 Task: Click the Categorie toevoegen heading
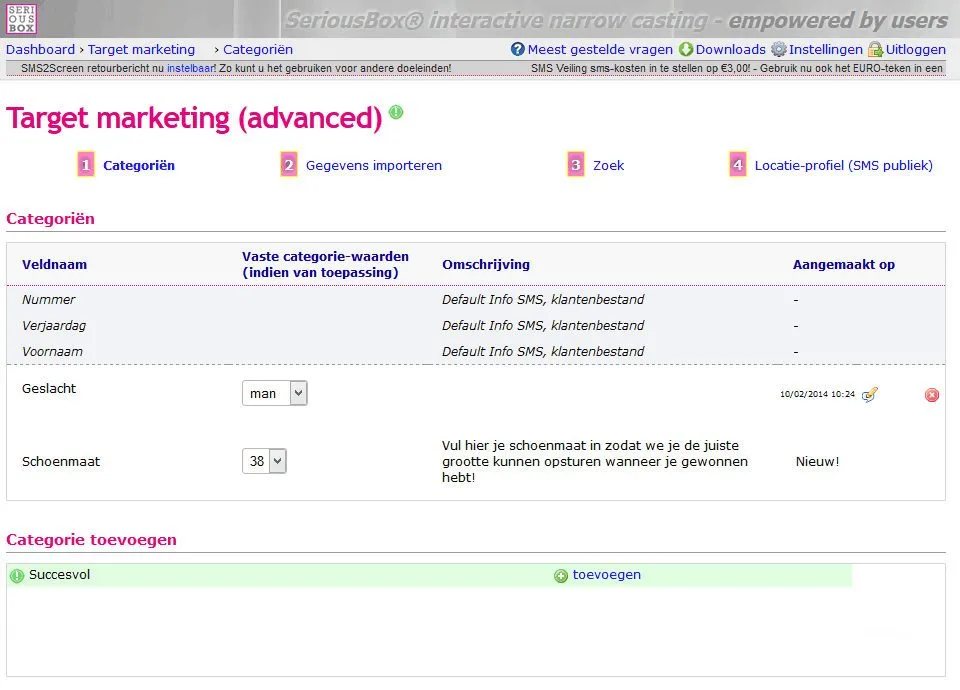(x=91, y=539)
